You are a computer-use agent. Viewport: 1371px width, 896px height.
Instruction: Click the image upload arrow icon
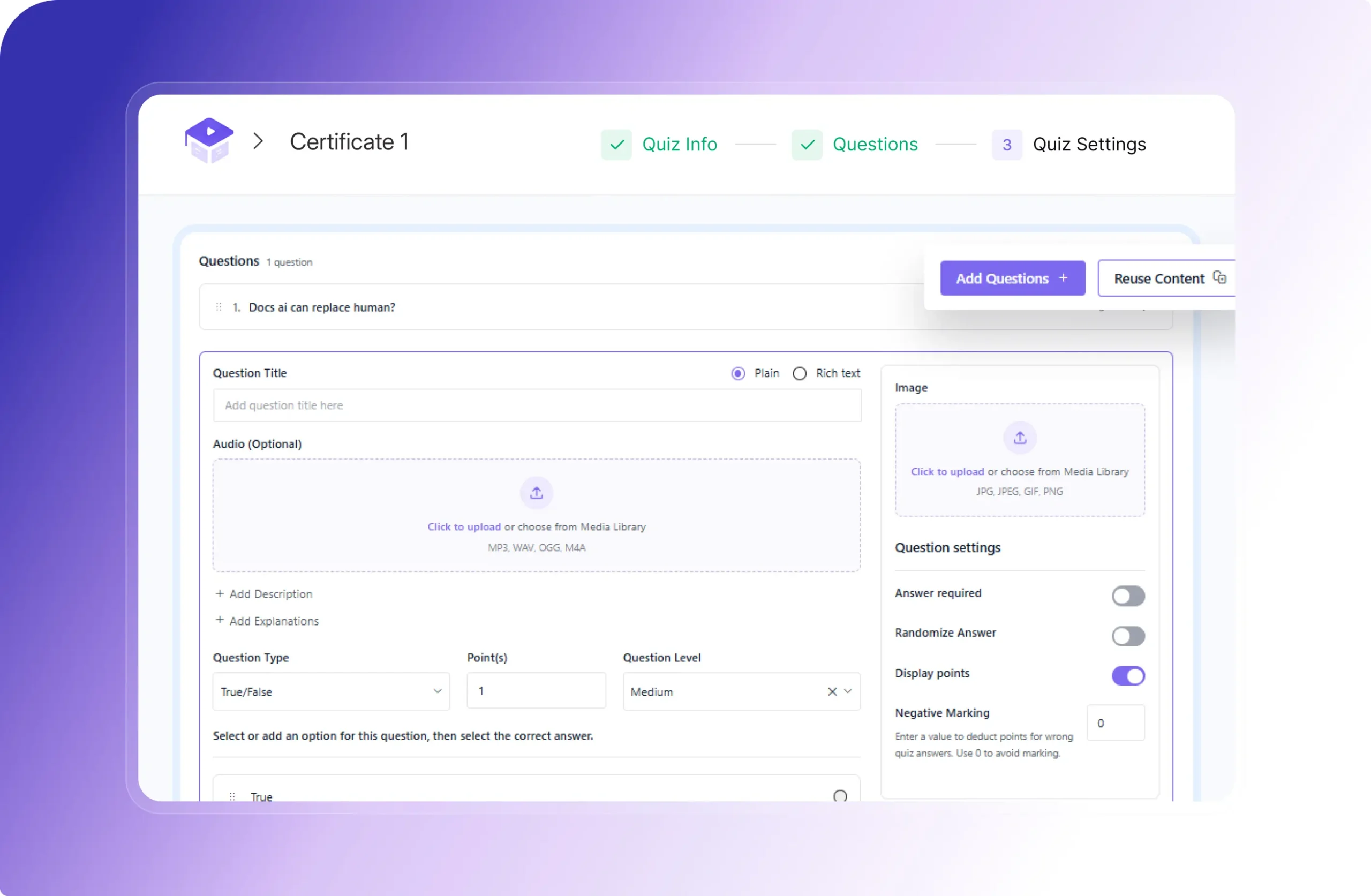(1020, 438)
